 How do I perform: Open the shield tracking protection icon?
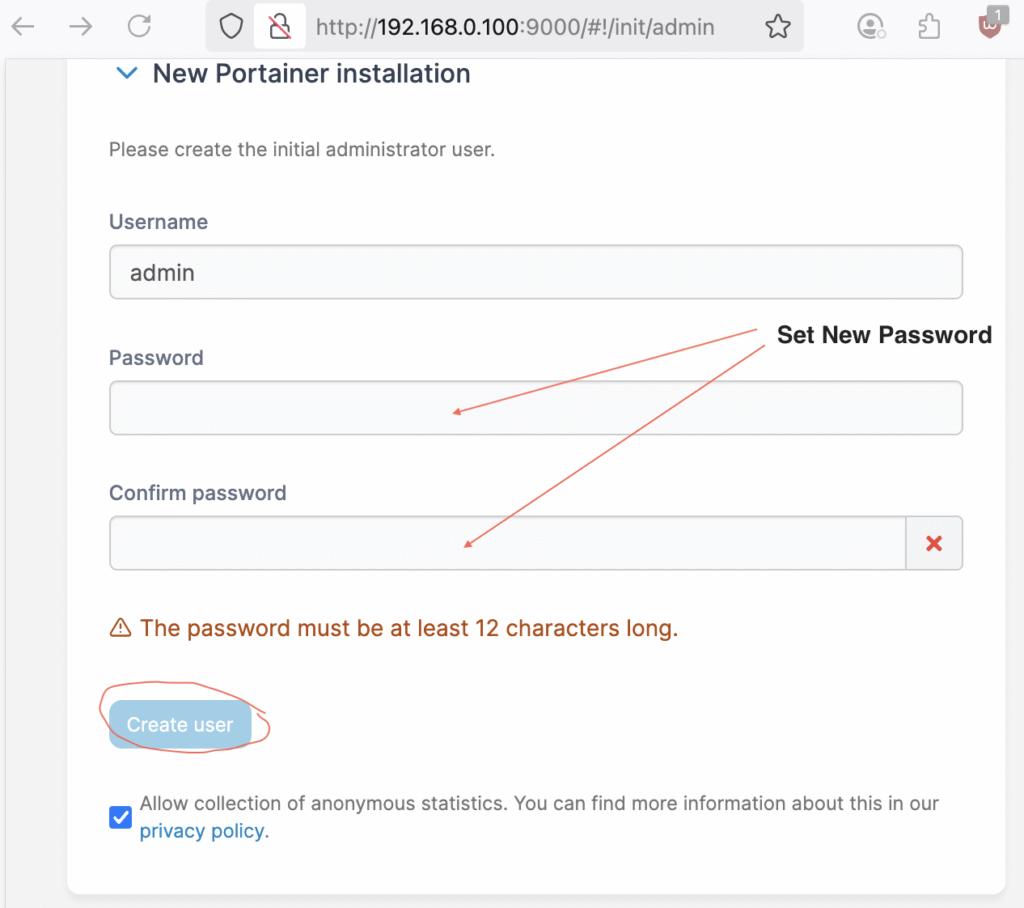tap(231, 27)
